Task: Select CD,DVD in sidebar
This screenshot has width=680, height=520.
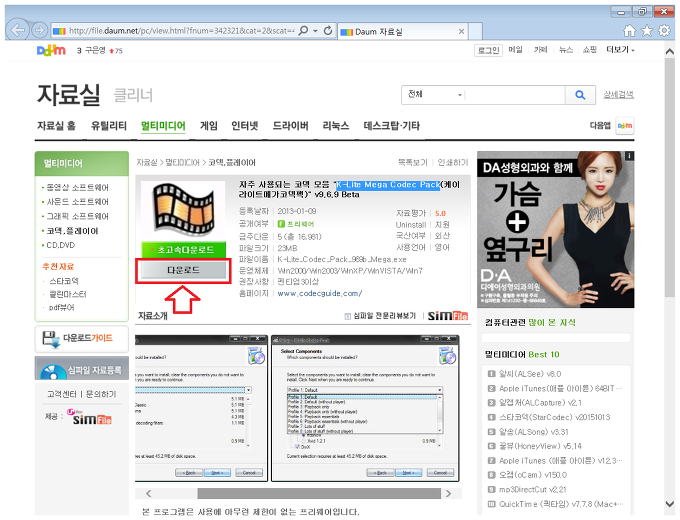Action: (x=60, y=245)
